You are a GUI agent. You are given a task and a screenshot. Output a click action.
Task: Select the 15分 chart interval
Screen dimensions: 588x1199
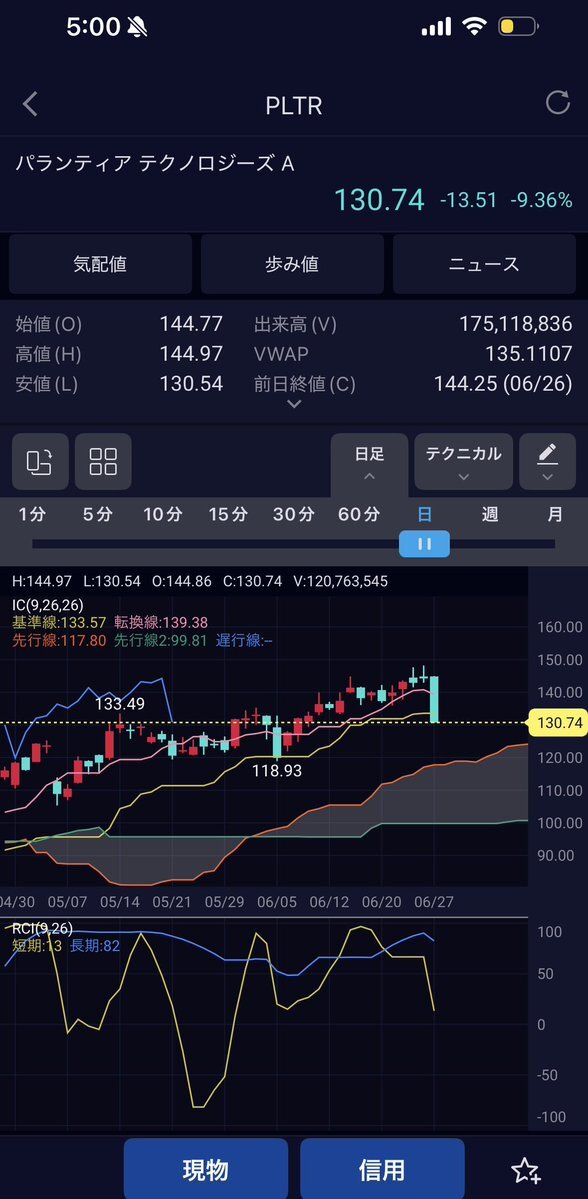point(229,515)
